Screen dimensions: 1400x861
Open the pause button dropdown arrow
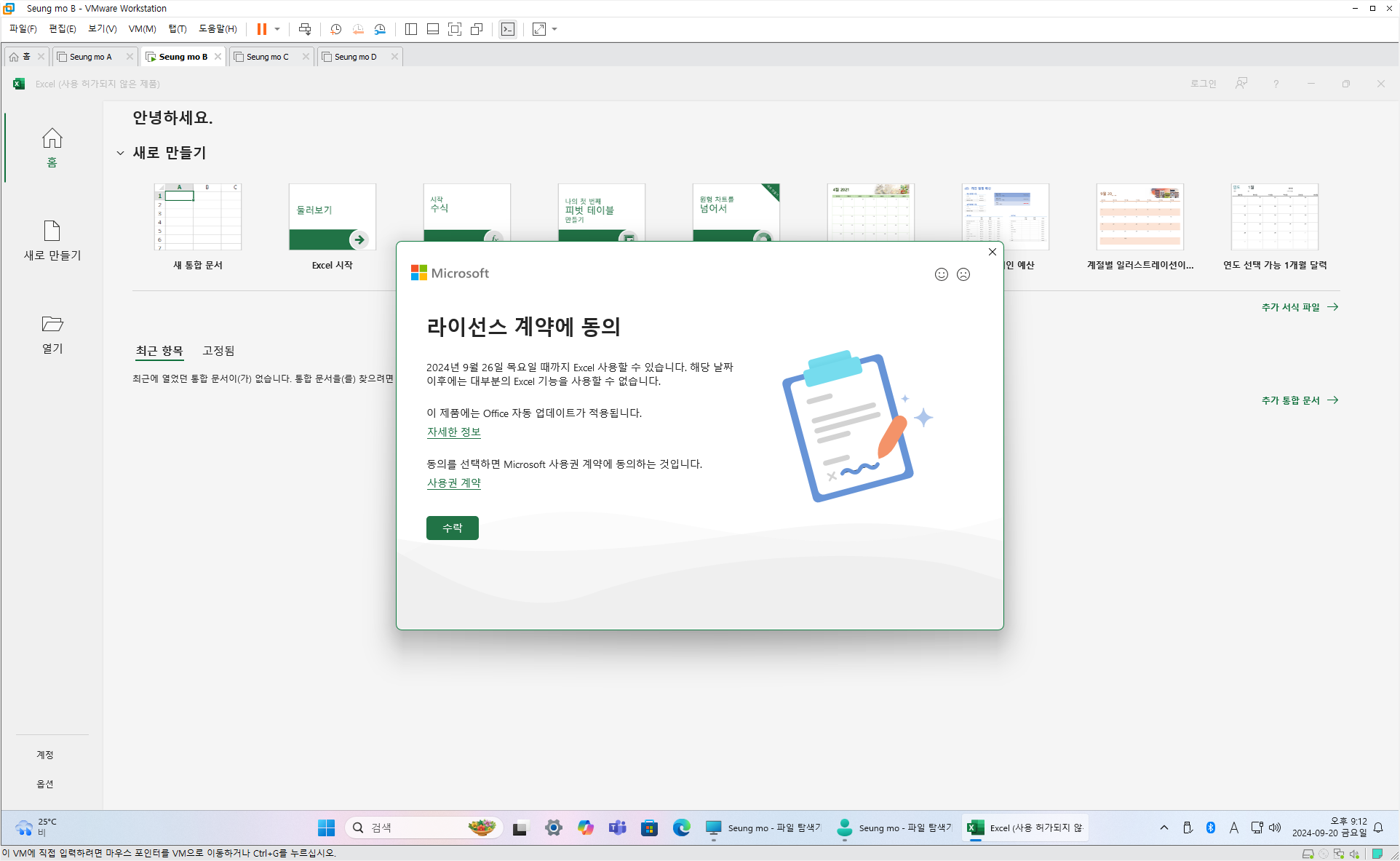tap(277, 29)
